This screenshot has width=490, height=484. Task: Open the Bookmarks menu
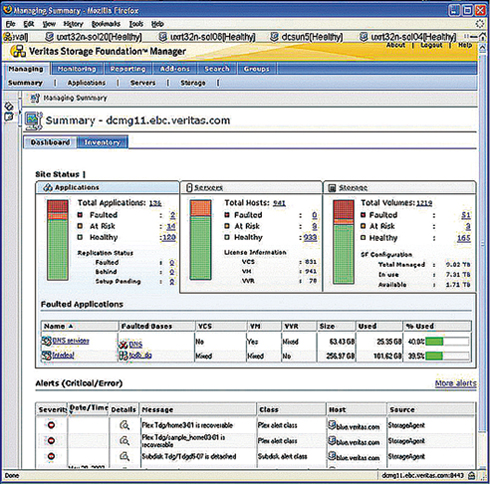tap(106, 24)
